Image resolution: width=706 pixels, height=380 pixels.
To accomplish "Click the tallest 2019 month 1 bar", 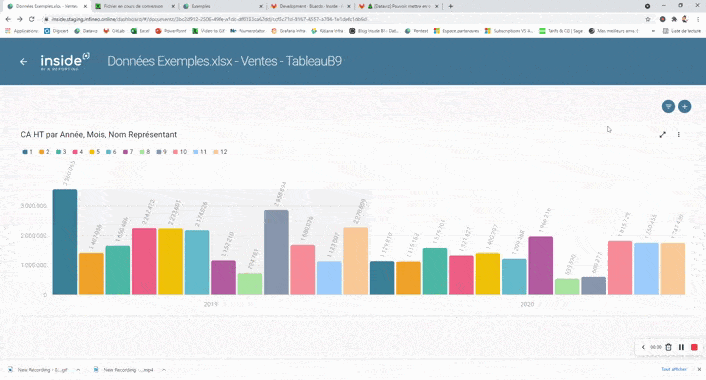I will pyautogui.click(x=65, y=242).
